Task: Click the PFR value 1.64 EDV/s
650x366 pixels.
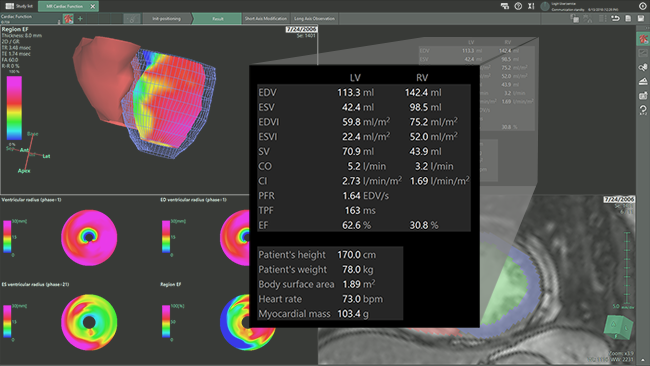Action: [366, 196]
